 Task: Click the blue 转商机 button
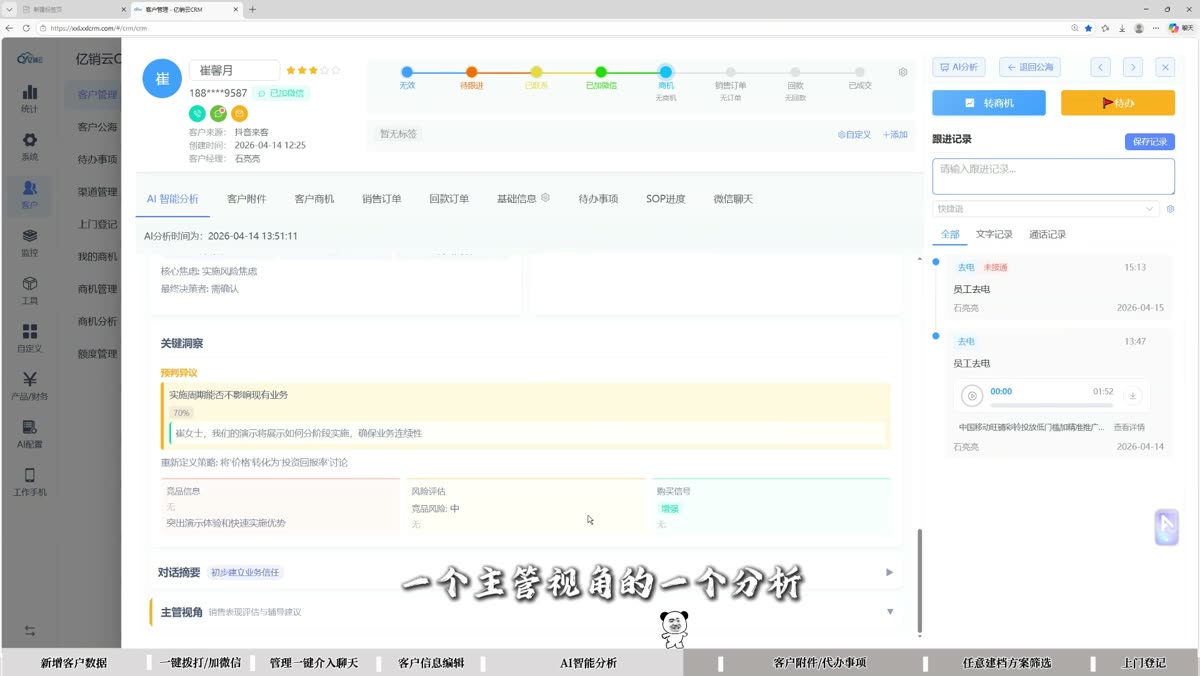coord(989,103)
